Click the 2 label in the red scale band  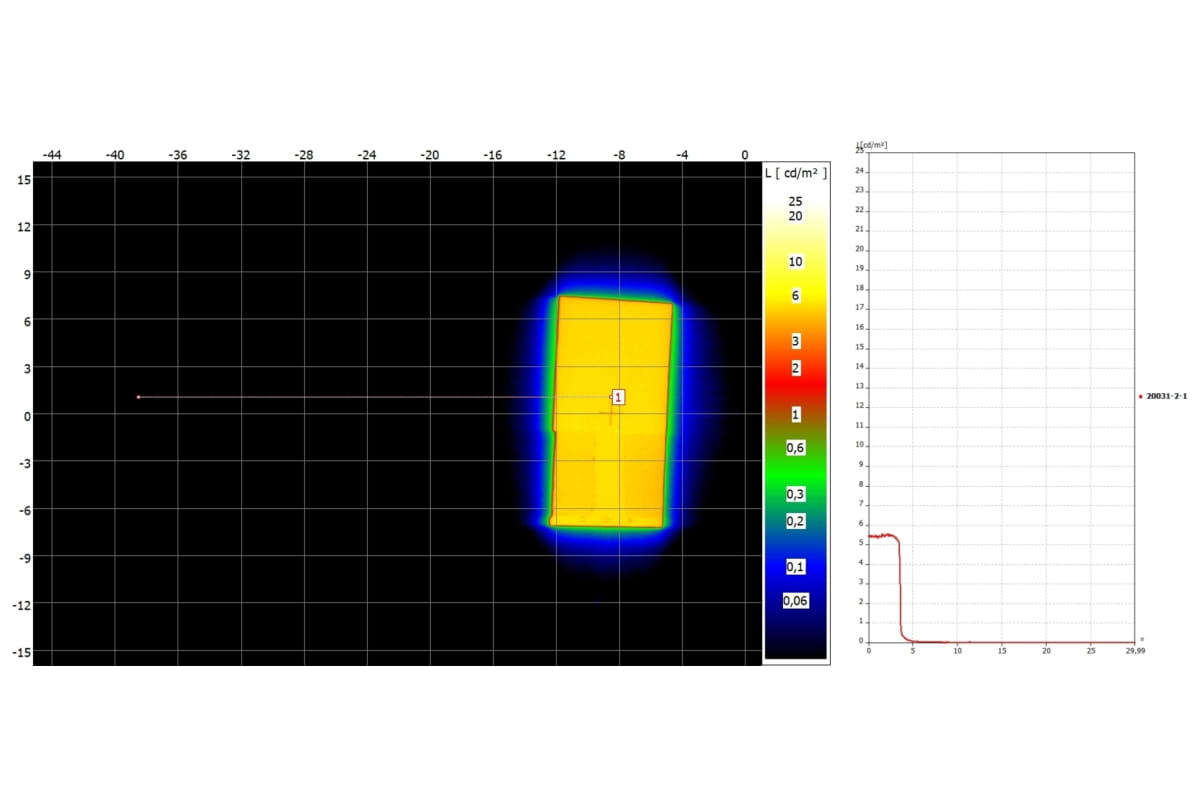(795, 368)
